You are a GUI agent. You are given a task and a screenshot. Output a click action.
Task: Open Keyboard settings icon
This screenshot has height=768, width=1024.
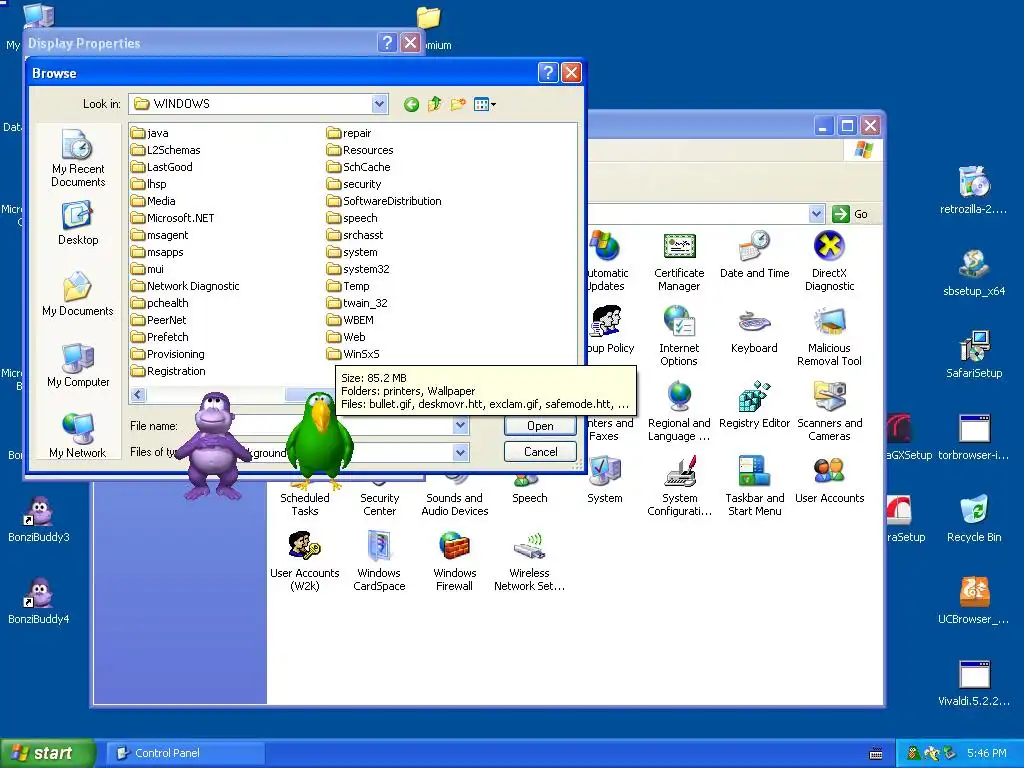pyautogui.click(x=754, y=330)
